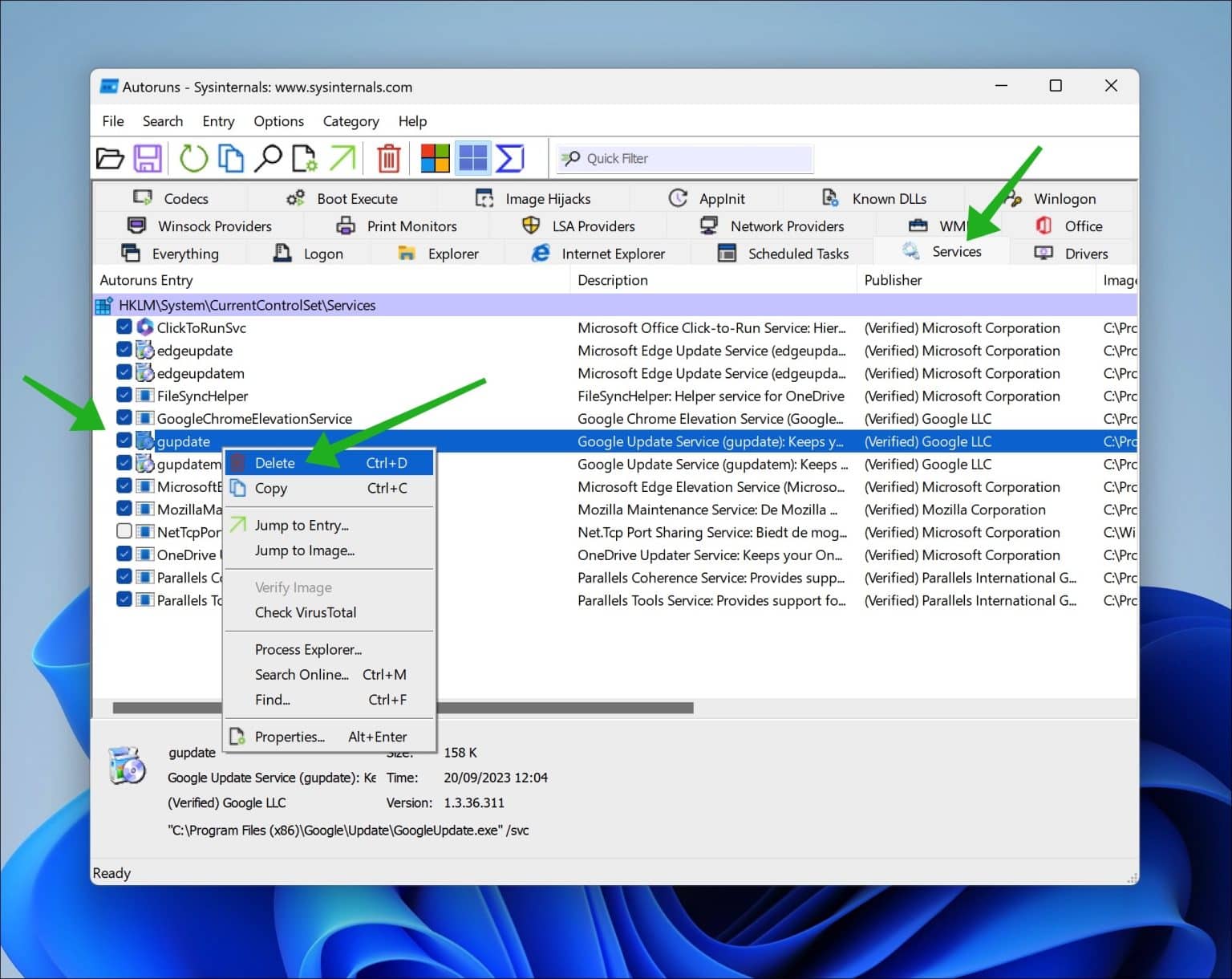This screenshot has height=979, width=1232.
Task: Open a saved Autoruns file
Action: pos(111,158)
